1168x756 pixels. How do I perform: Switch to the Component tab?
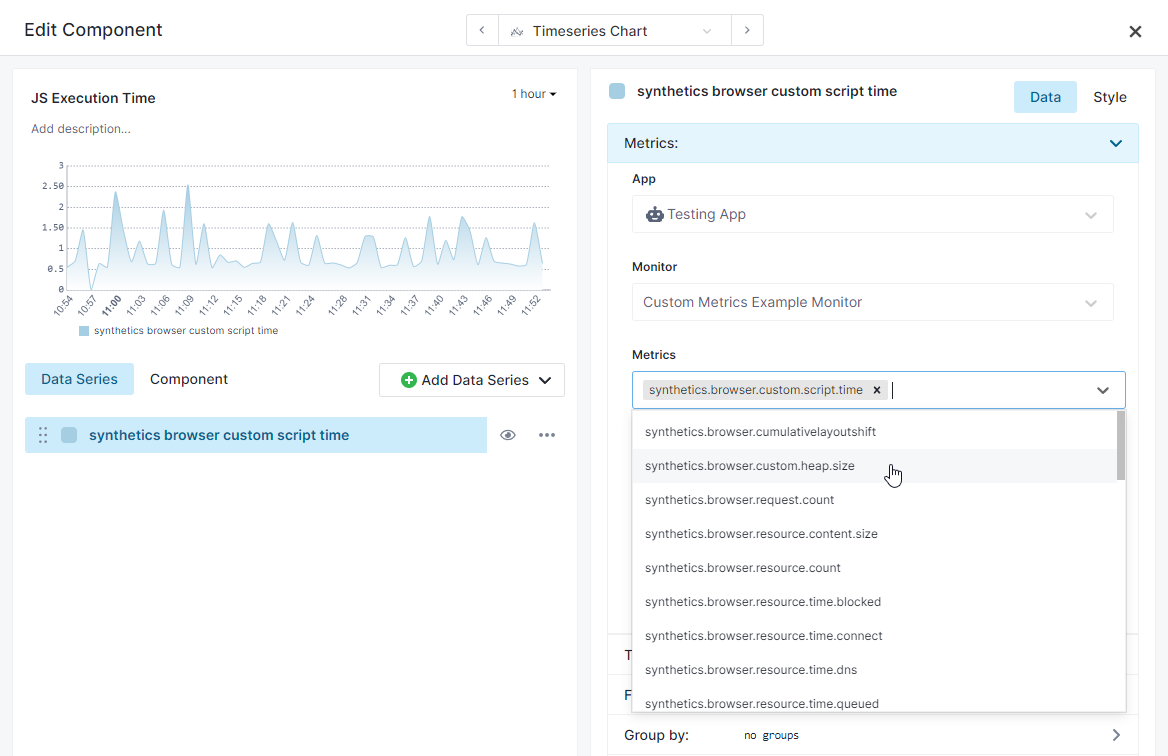tap(188, 379)
